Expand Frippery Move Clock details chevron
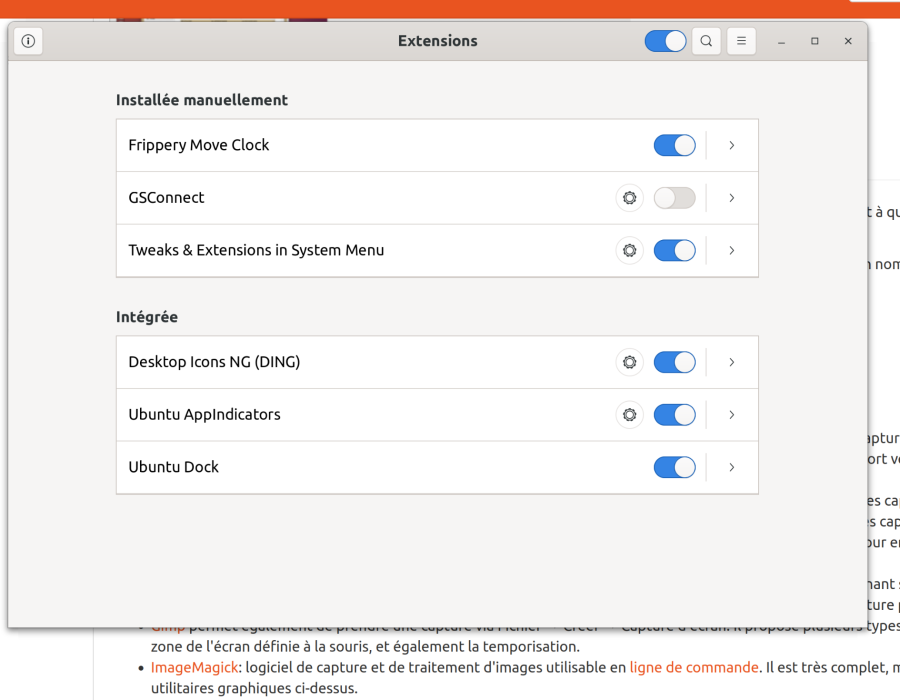 click(x=732, y=145)
